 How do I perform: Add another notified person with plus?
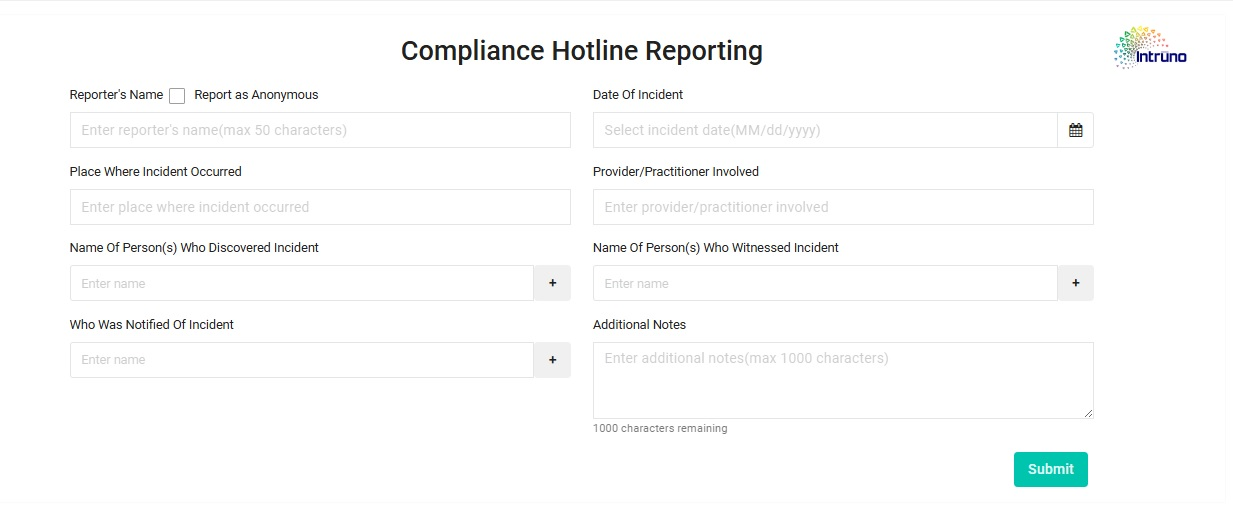[552, 360]
